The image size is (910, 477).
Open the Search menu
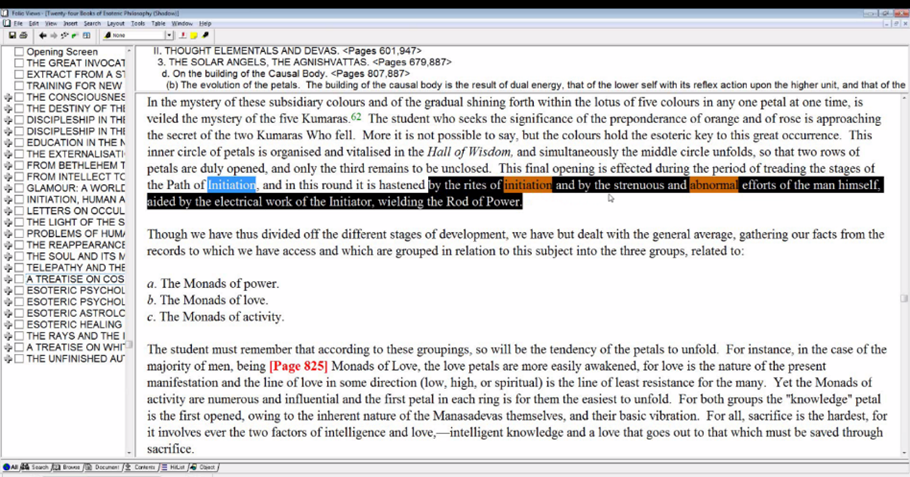pos(92,24)
